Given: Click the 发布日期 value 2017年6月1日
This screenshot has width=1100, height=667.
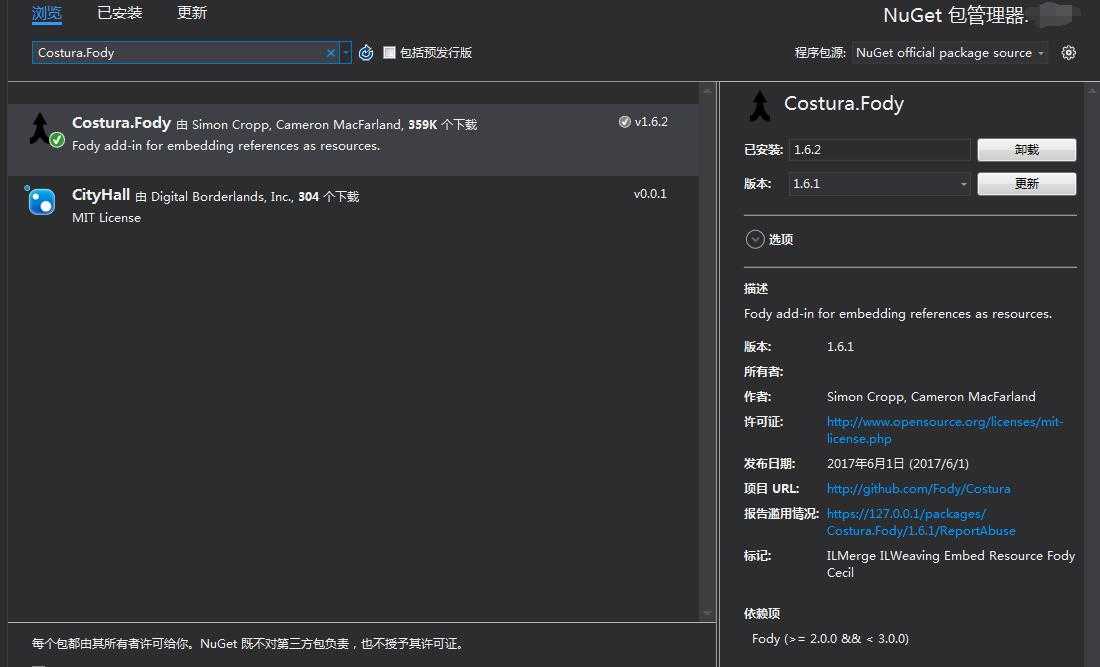Looking at the screenshot, I should (x=897, y=464).
